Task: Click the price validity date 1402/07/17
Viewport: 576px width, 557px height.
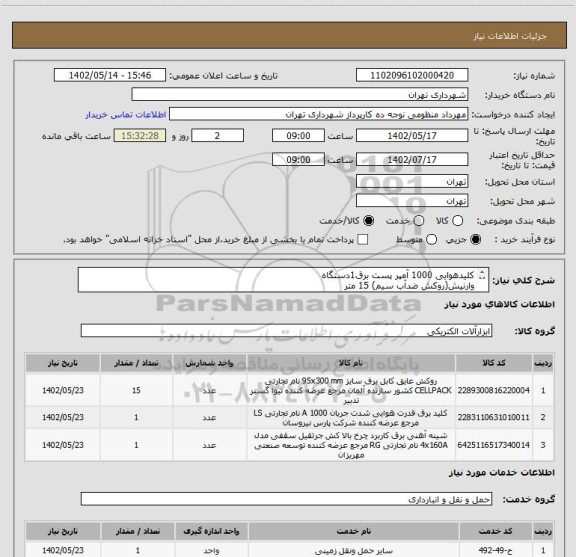Action: pos(412,159)
